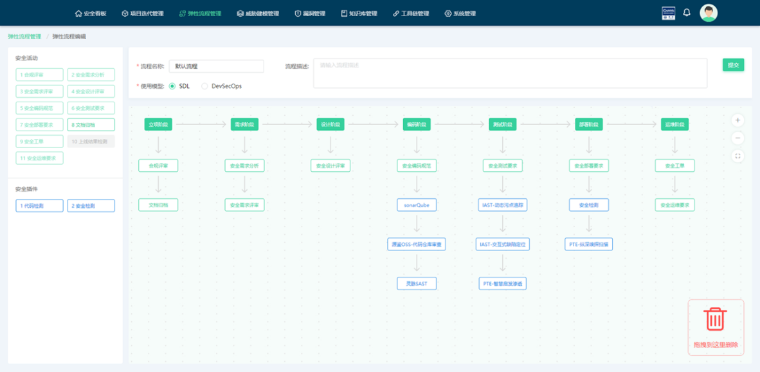
Task: Click 安全部署要求 node under 部署阶段
Action: click(x=589, y=165)
